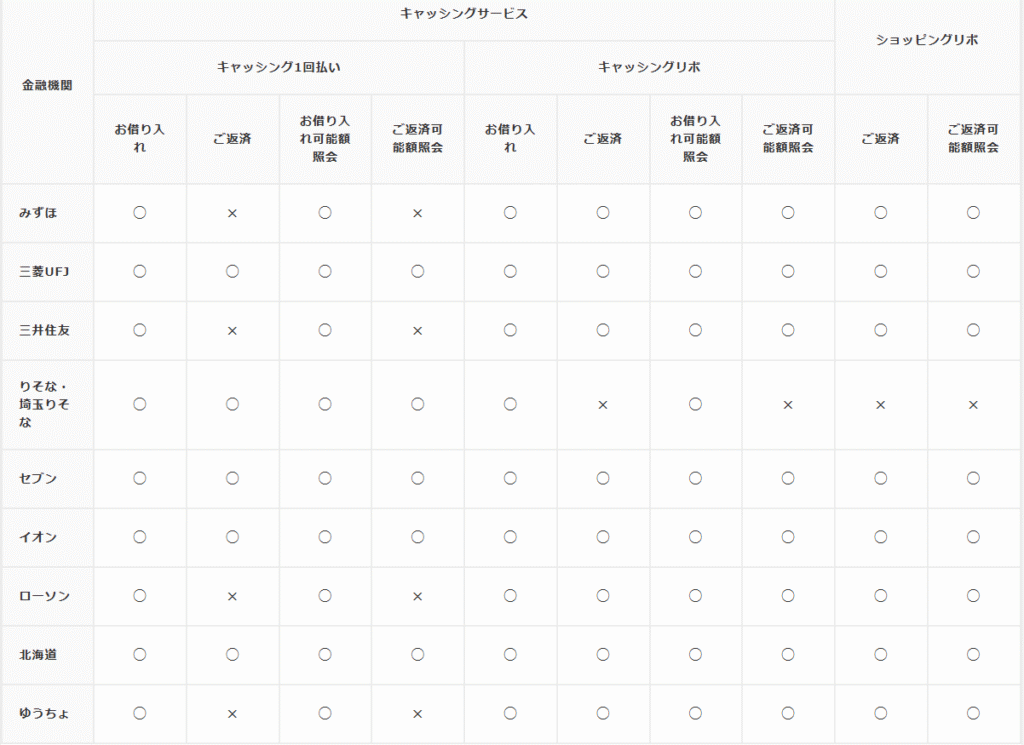Image resolution: width=1024 pixels, height=745 pixels.
Task: Click お借り入れ可能額照会 header under キャッシング1回払い
Action: point(325,138)
